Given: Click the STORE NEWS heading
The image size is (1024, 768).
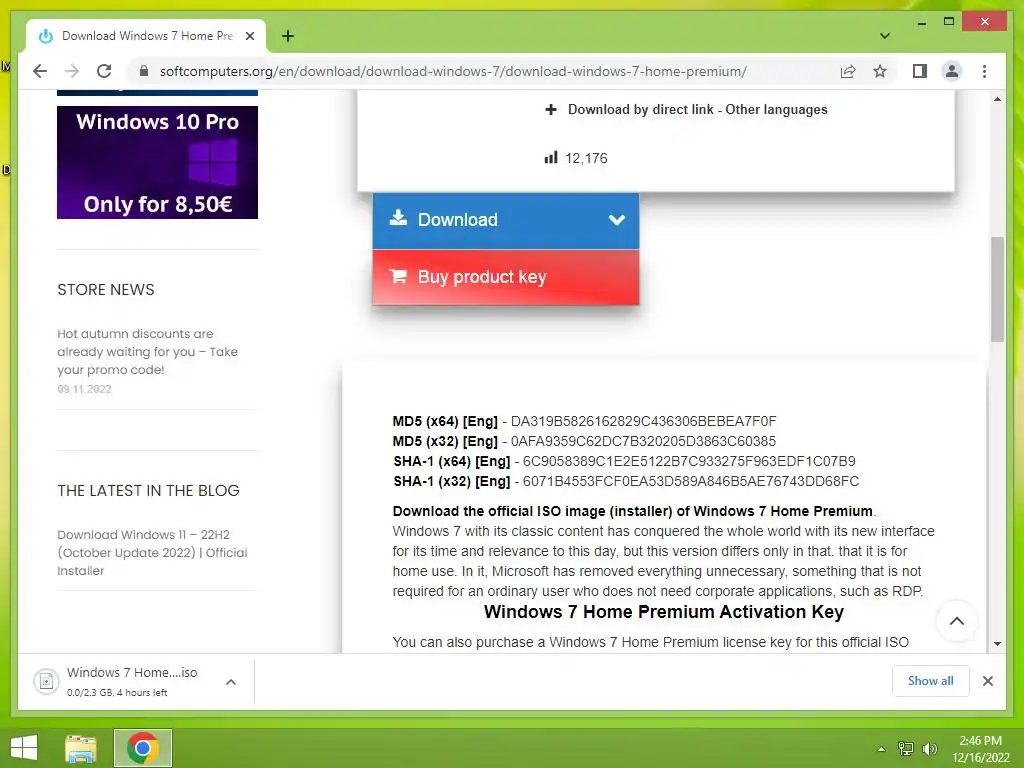Looking at the screenshot, I should pos(106,290).
